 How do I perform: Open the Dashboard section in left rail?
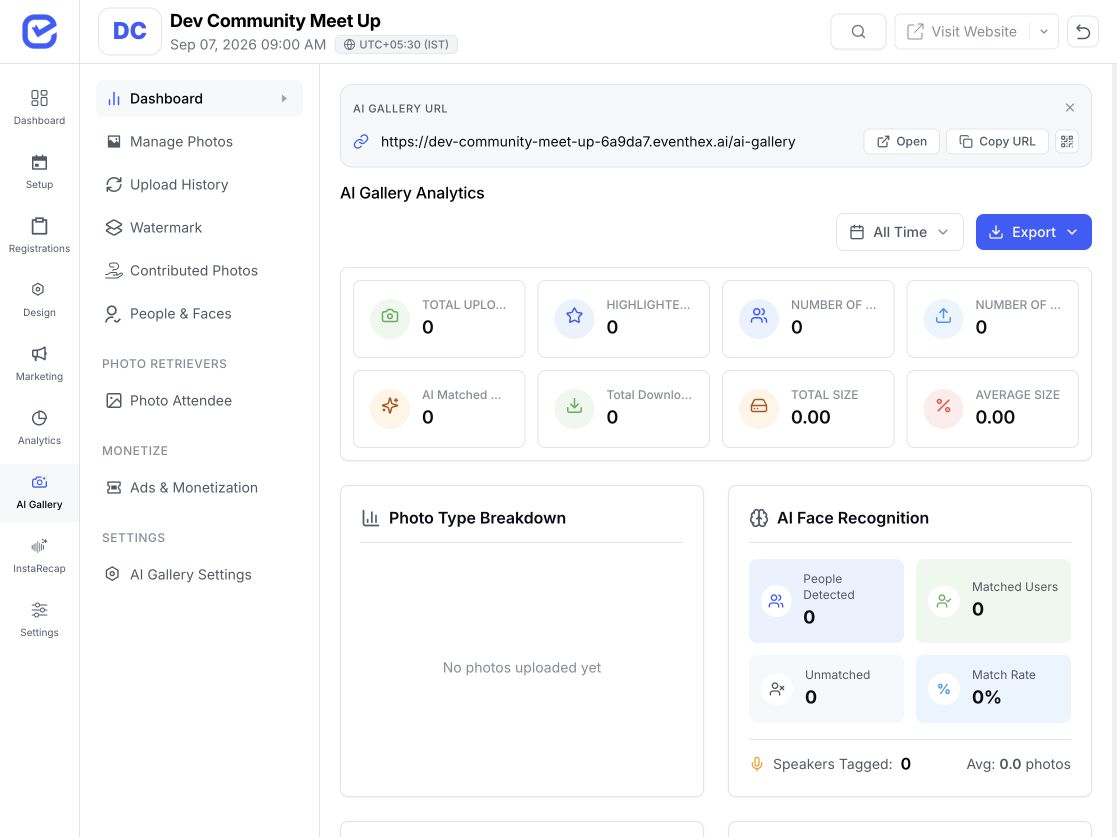pos(39,108)
